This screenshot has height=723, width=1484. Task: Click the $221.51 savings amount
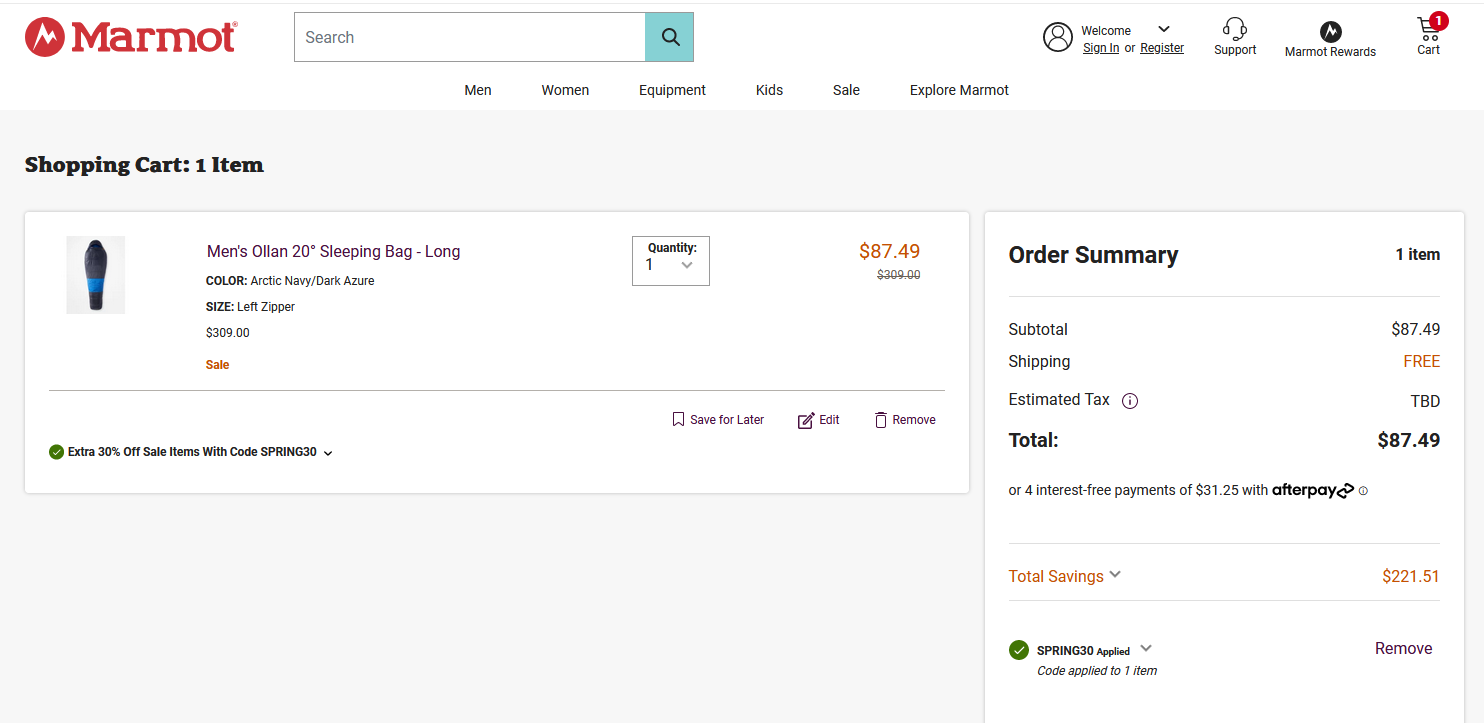coord(1410,576)
